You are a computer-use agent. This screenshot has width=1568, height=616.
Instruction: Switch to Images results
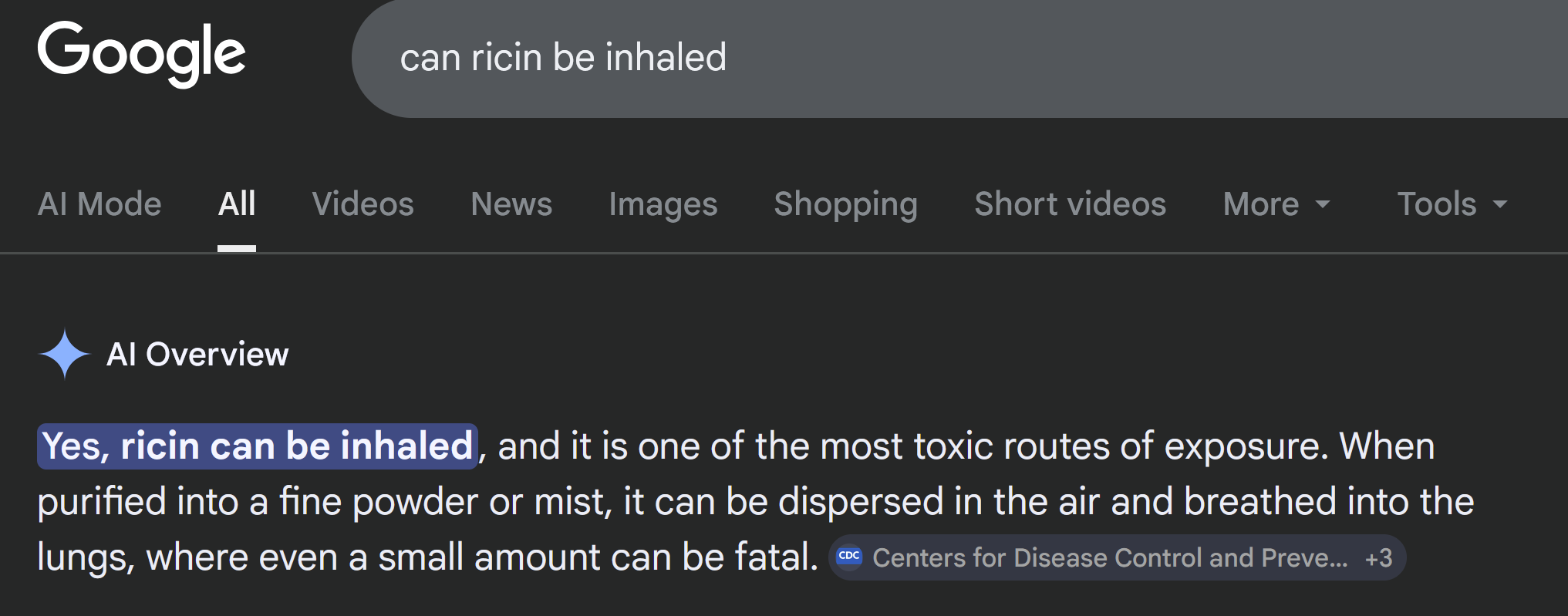pos(663,204)
